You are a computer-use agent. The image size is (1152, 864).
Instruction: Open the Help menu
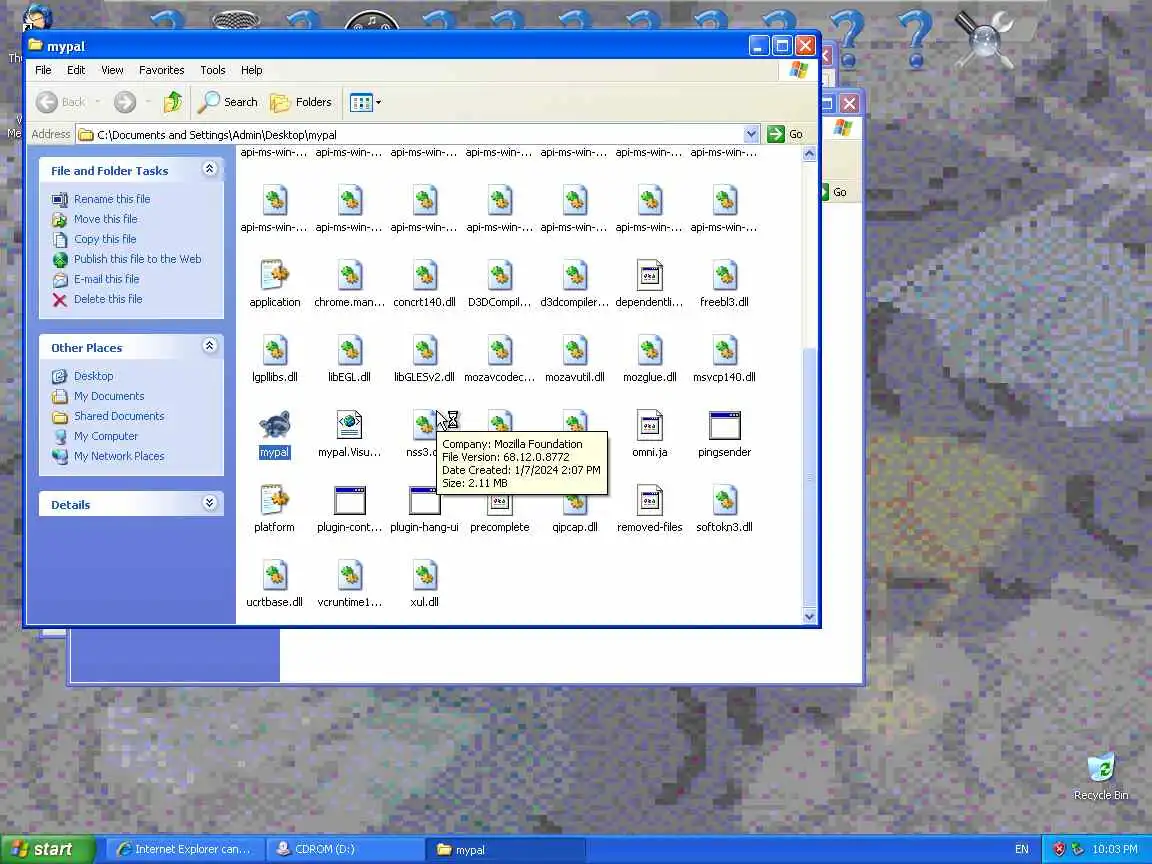pos(251,70)
